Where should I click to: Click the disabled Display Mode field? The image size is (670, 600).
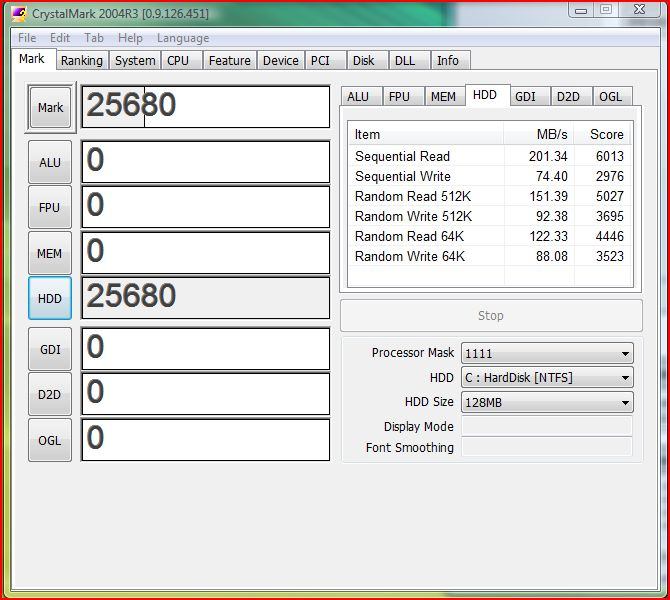pyautogui.click(x=547, y=426)
